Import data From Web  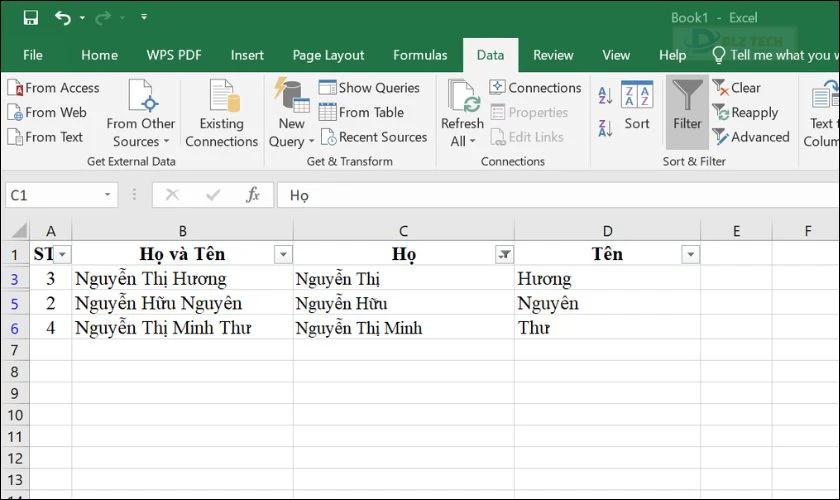coord(47,113)
